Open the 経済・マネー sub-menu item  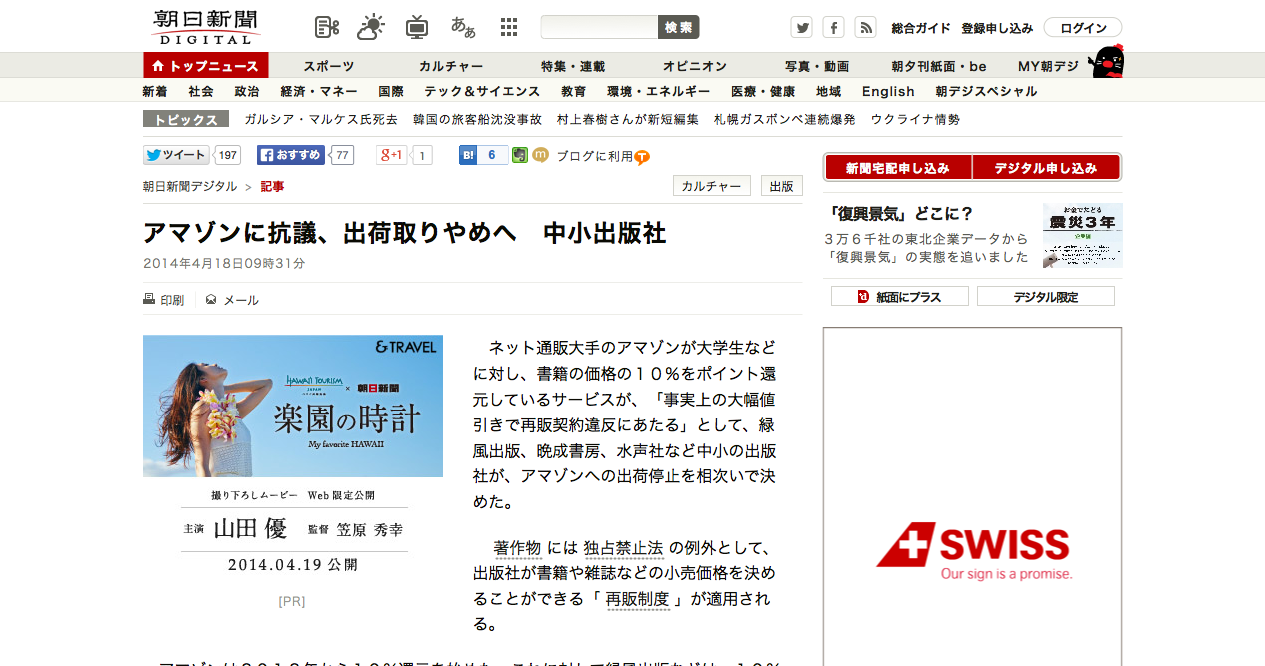(319, 91)
